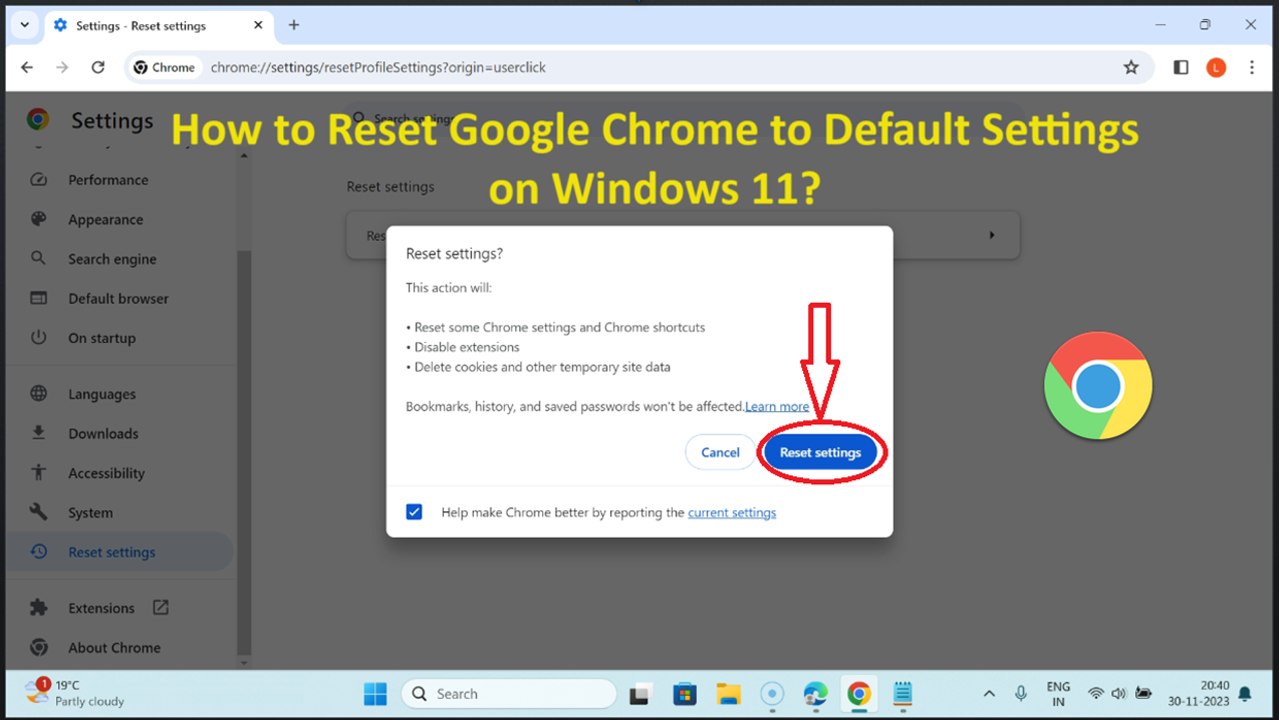Image resolution: width=1279 pixels, height=720 pixels.
Task: Open the notification bell icon
Action: click(1245, 694)
